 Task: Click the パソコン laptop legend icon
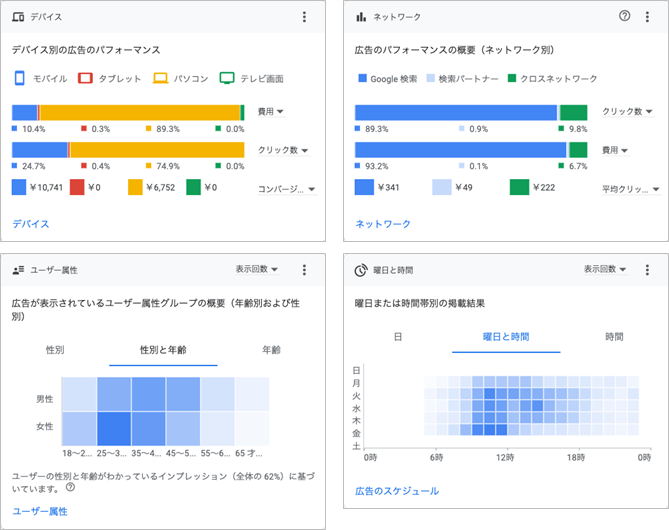pos(160,78)
